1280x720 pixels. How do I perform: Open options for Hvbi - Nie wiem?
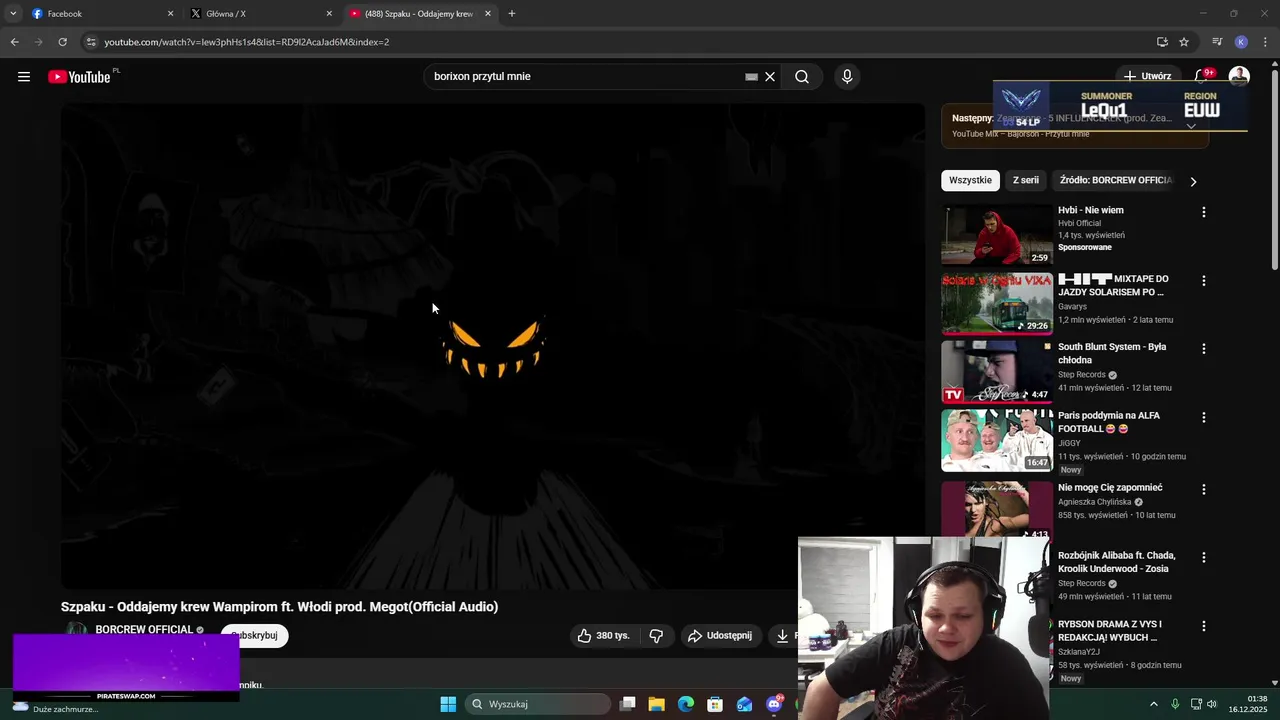(1204, 212)
